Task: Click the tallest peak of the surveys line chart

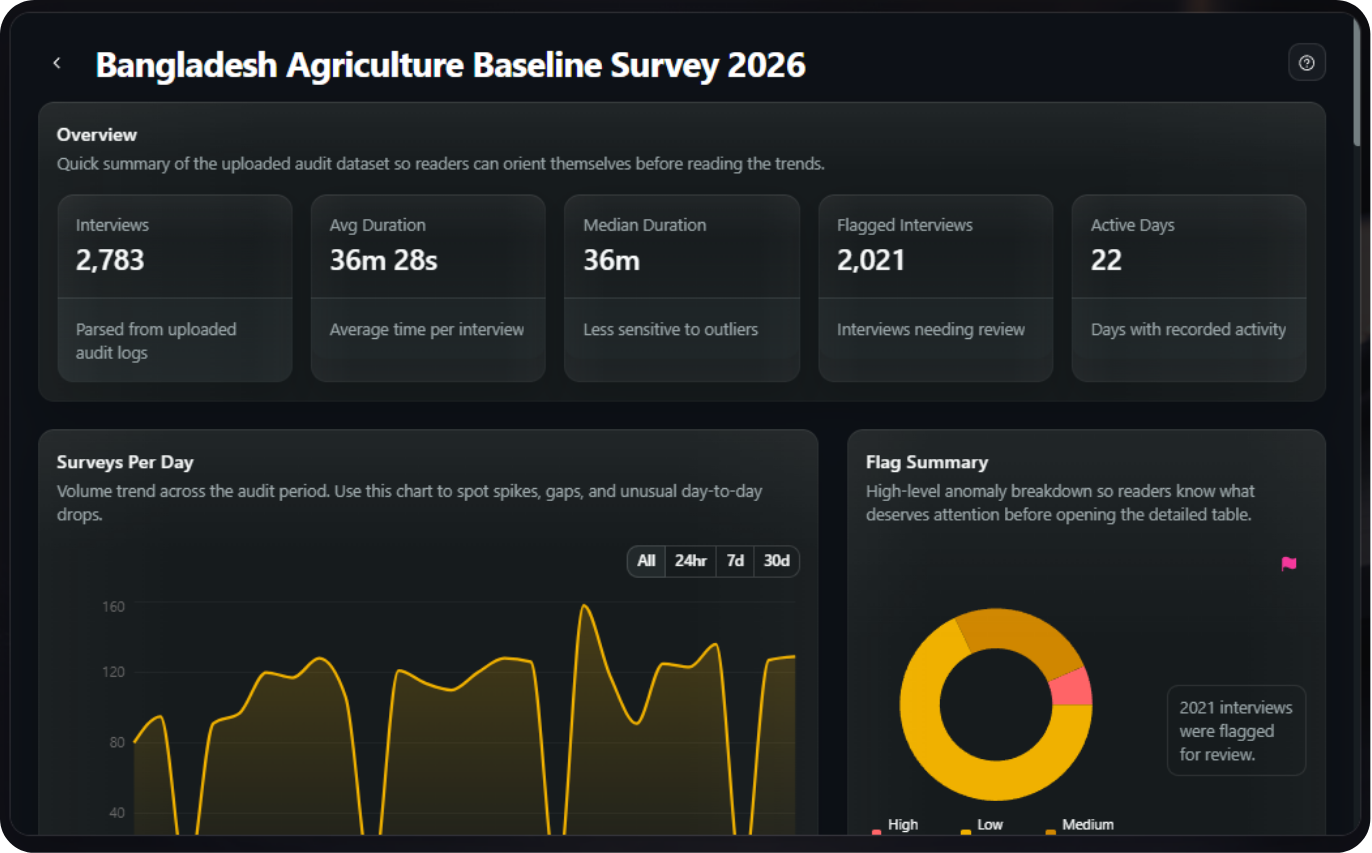Action: coord(585,606)
